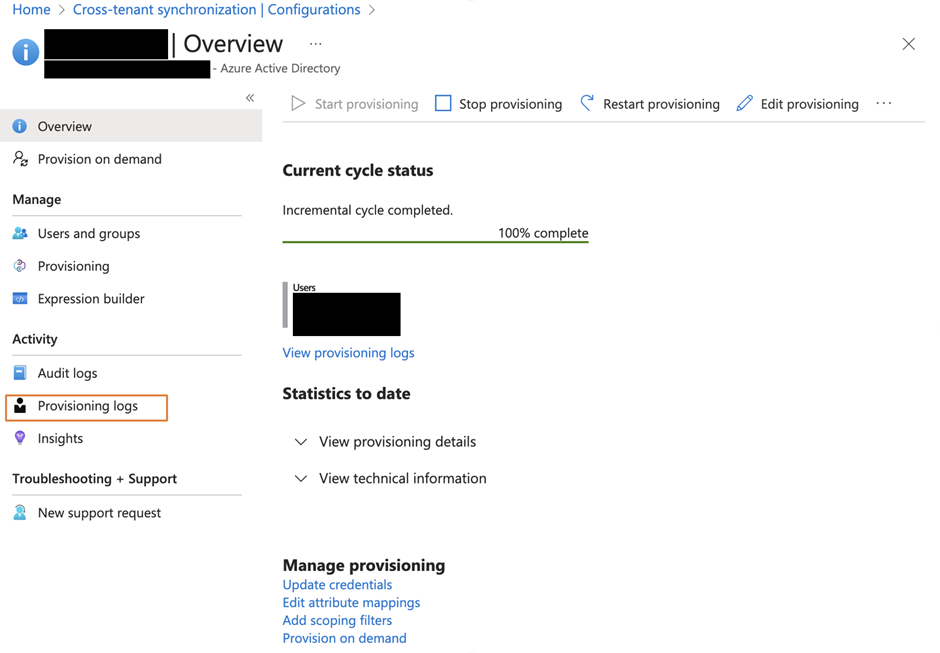
Task: Click Edit provisioning button label
Action: (809, 104)
